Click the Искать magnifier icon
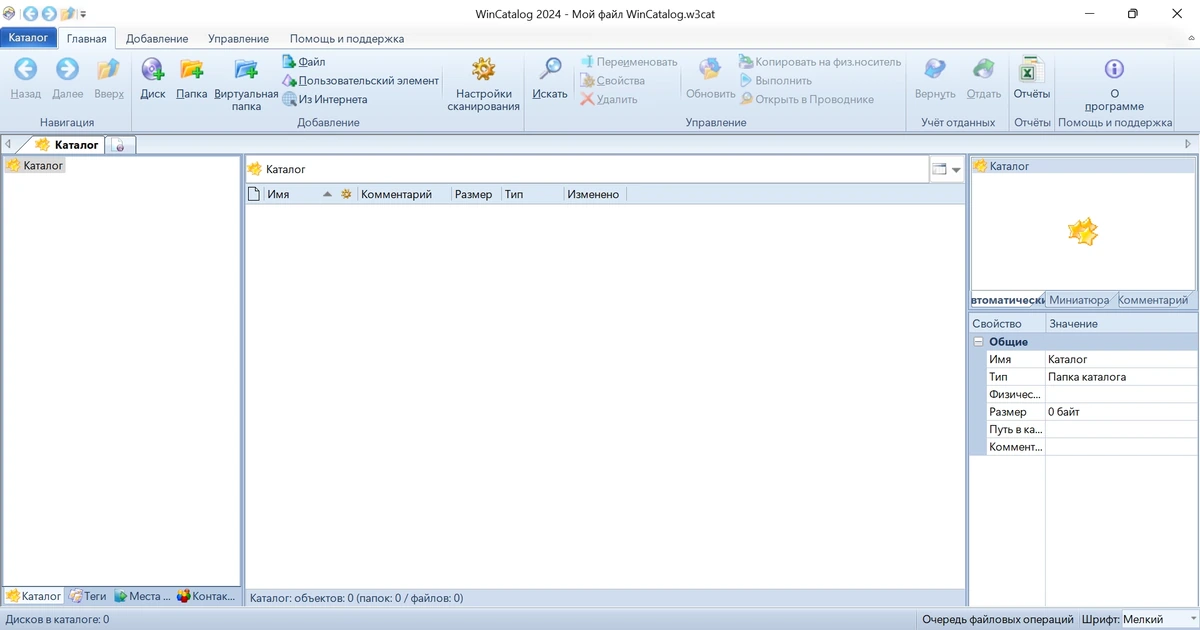Image resolution: width=1200 pixels, height=630 pixels. click(550, 69)
